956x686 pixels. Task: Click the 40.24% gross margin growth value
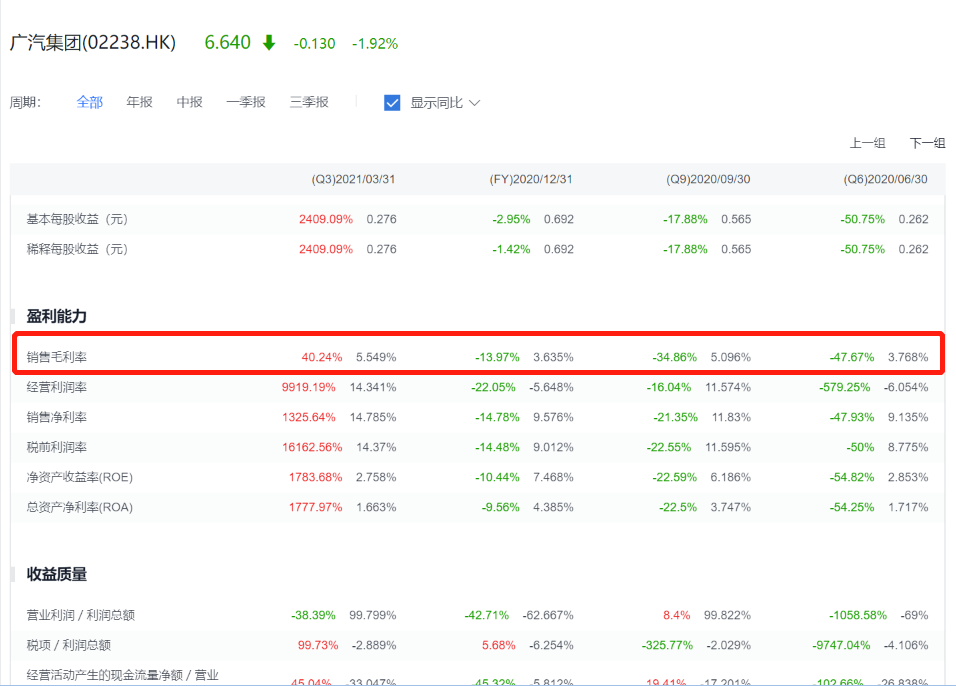click(x=322, y=357)
